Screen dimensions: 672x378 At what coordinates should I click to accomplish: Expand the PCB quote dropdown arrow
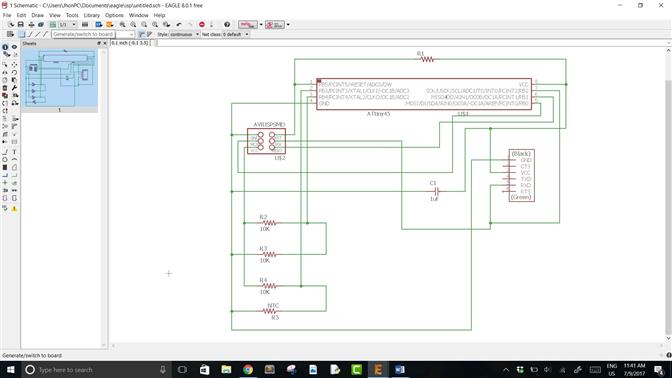pos(288,24)
